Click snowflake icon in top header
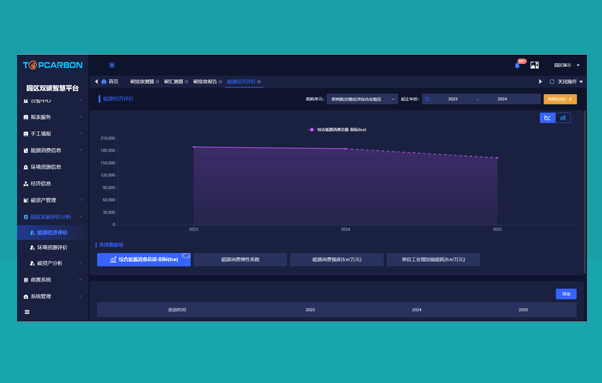 click(x=112, y=65)
